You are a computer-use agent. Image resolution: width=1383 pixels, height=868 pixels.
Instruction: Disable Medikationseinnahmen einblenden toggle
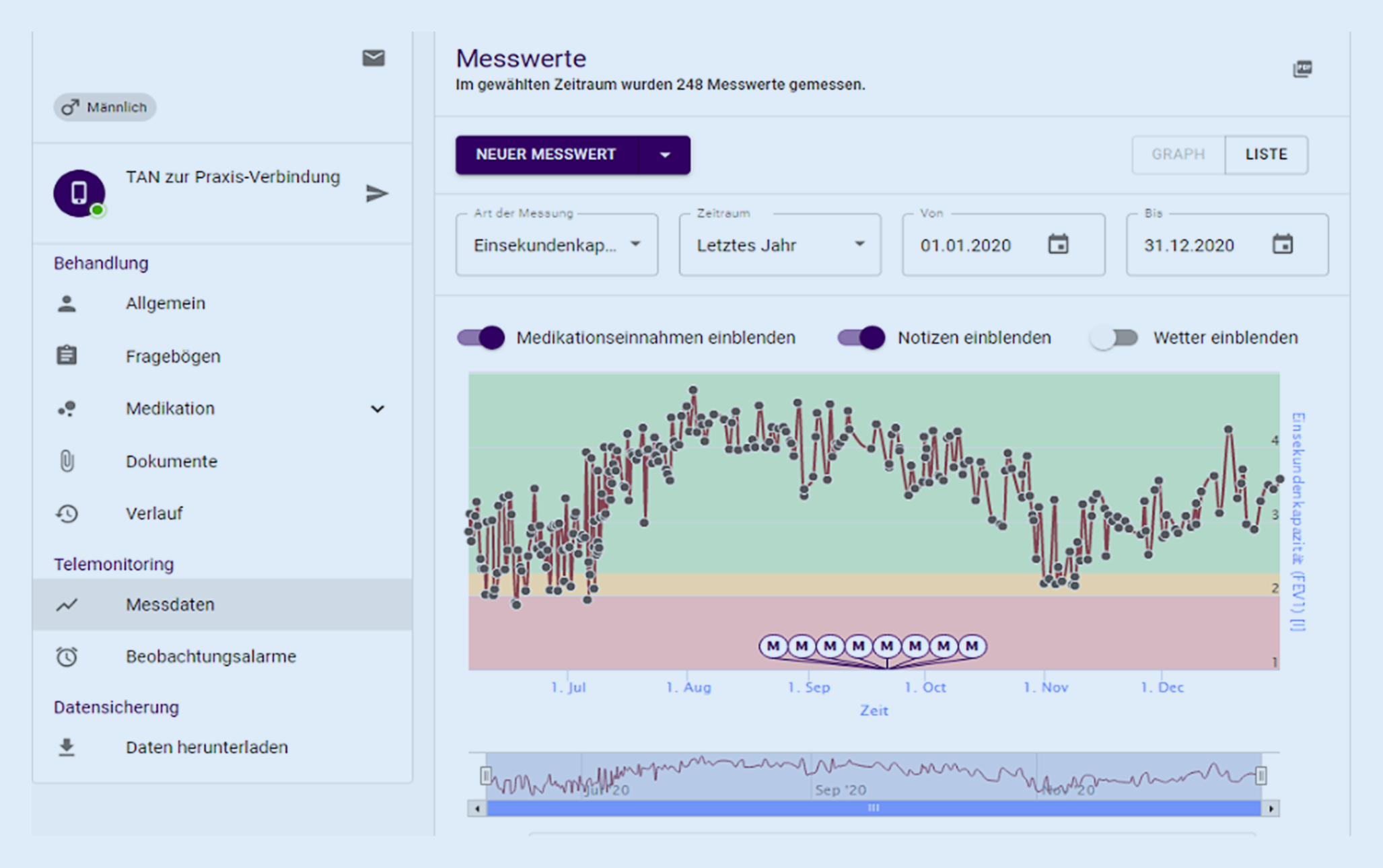481,337
